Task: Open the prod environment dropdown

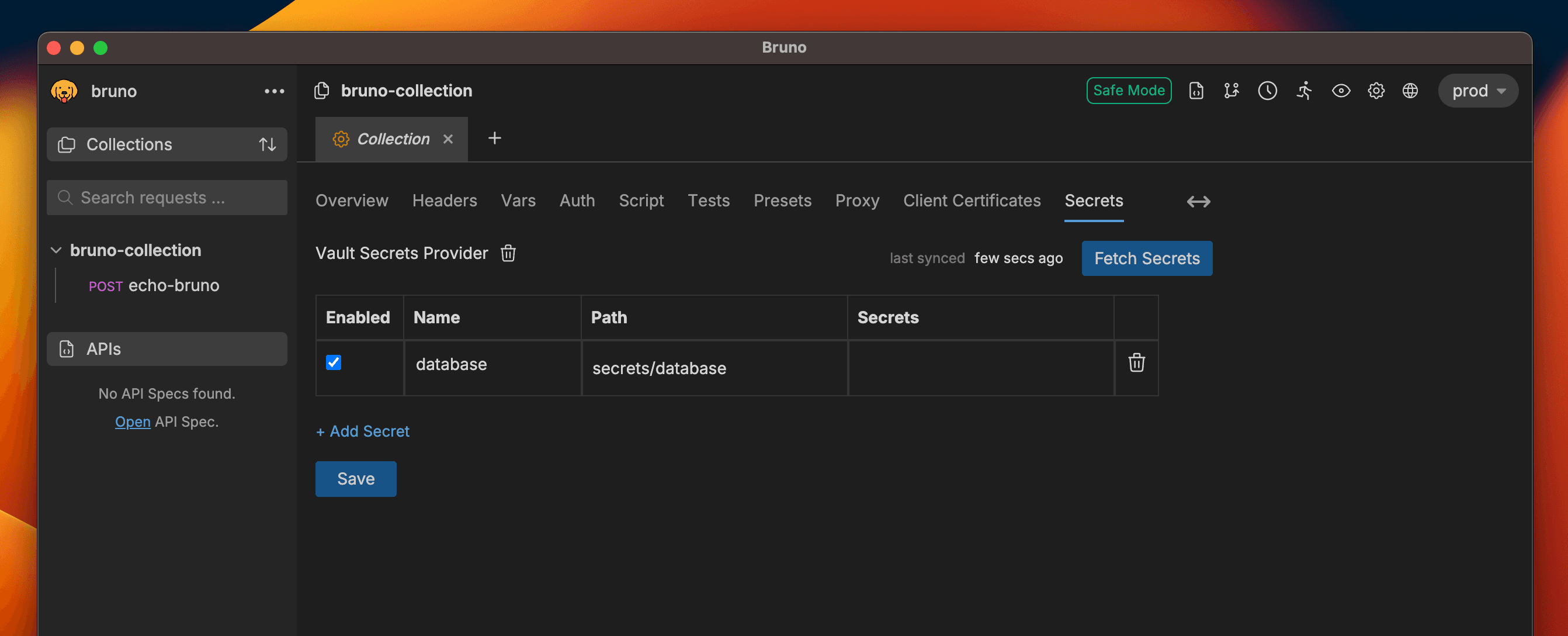Action: coord(1477,90)
